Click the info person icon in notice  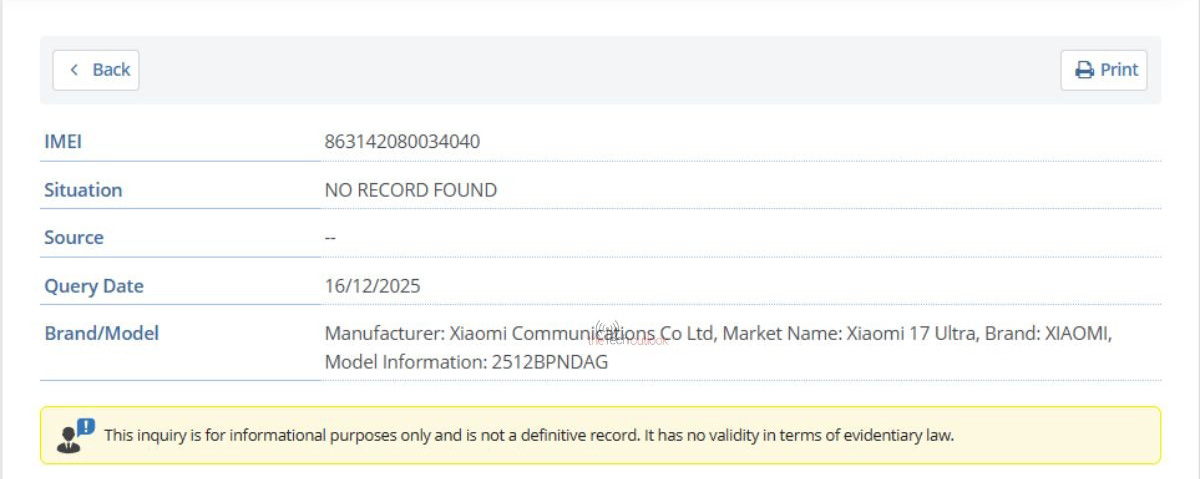74,436
